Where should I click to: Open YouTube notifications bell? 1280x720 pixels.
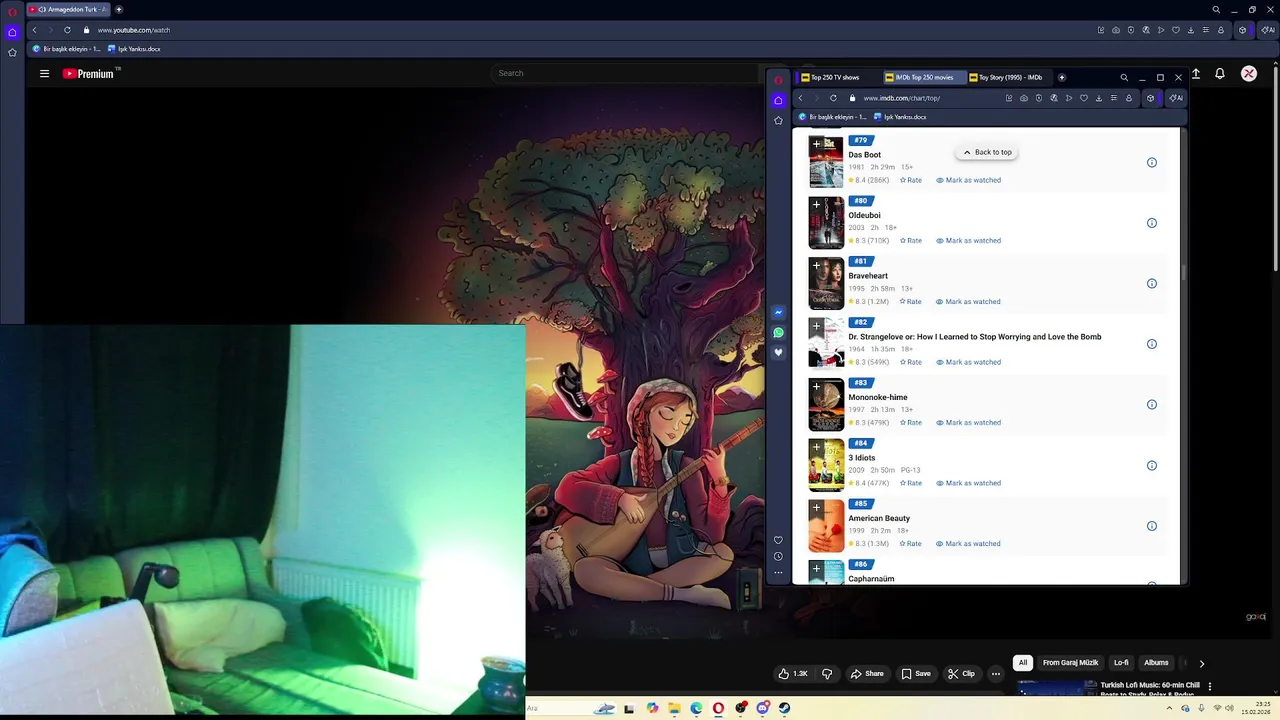[x=1220, y=73]
